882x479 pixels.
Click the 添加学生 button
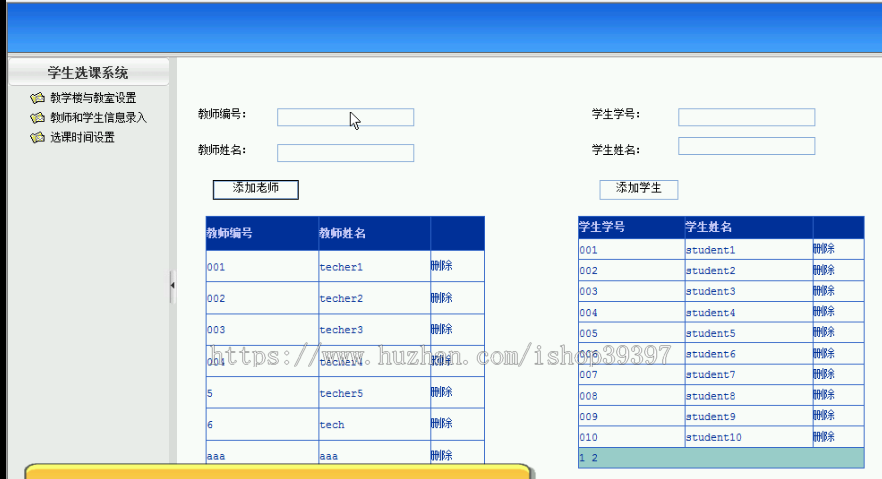coord(638,189)
